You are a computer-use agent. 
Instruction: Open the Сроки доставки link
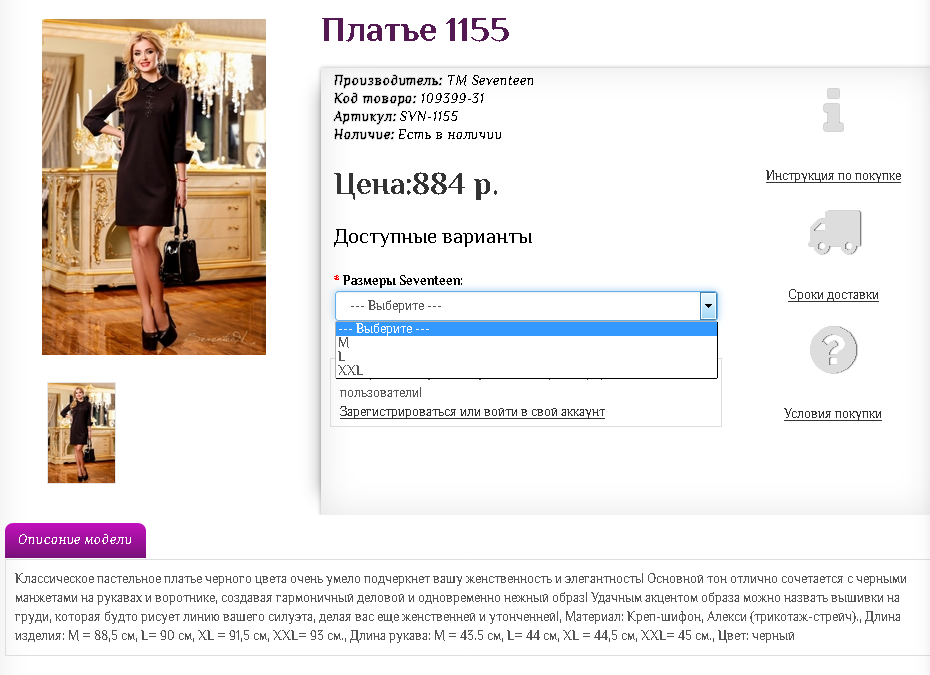tap(833, 295)
